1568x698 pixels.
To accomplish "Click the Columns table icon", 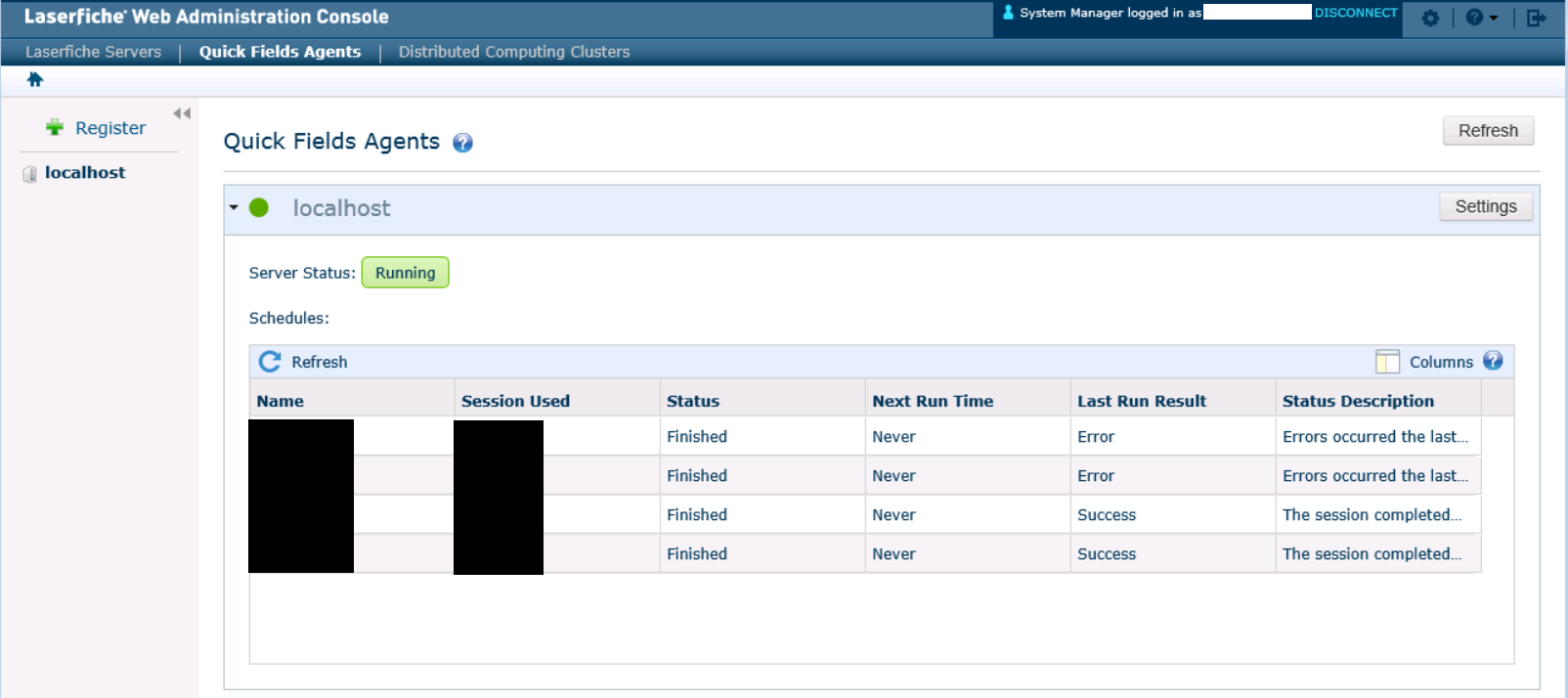I will tap(1387, 362).
